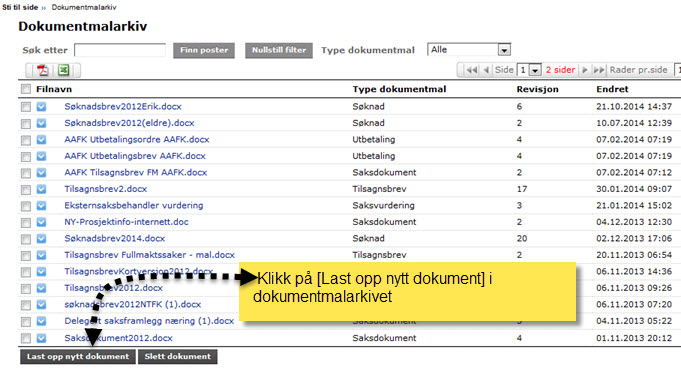Open Søknadsbrev2014.docx file link

point(115,238)
